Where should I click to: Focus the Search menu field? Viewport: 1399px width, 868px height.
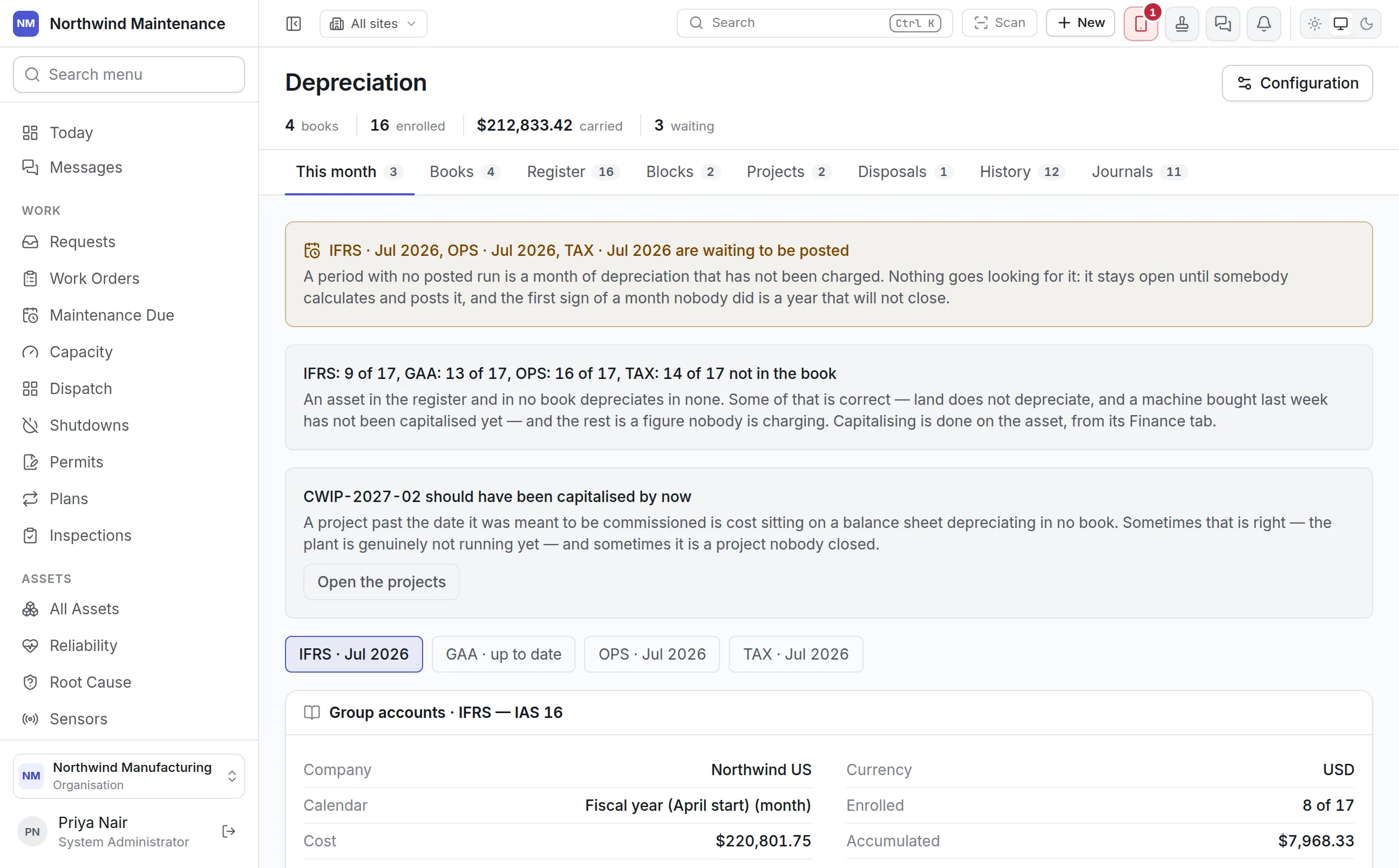129,74
